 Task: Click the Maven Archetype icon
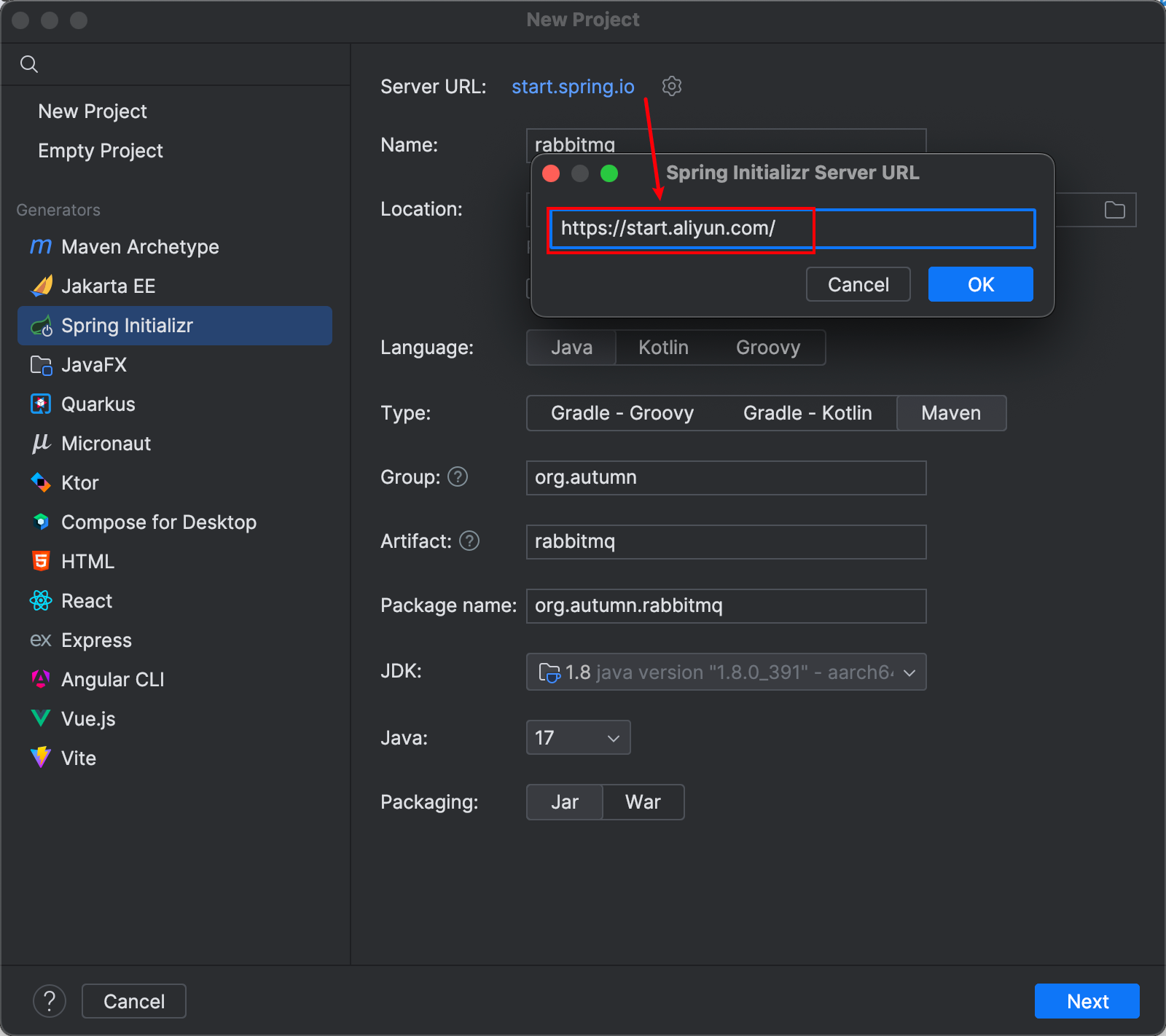coord(41,247)
